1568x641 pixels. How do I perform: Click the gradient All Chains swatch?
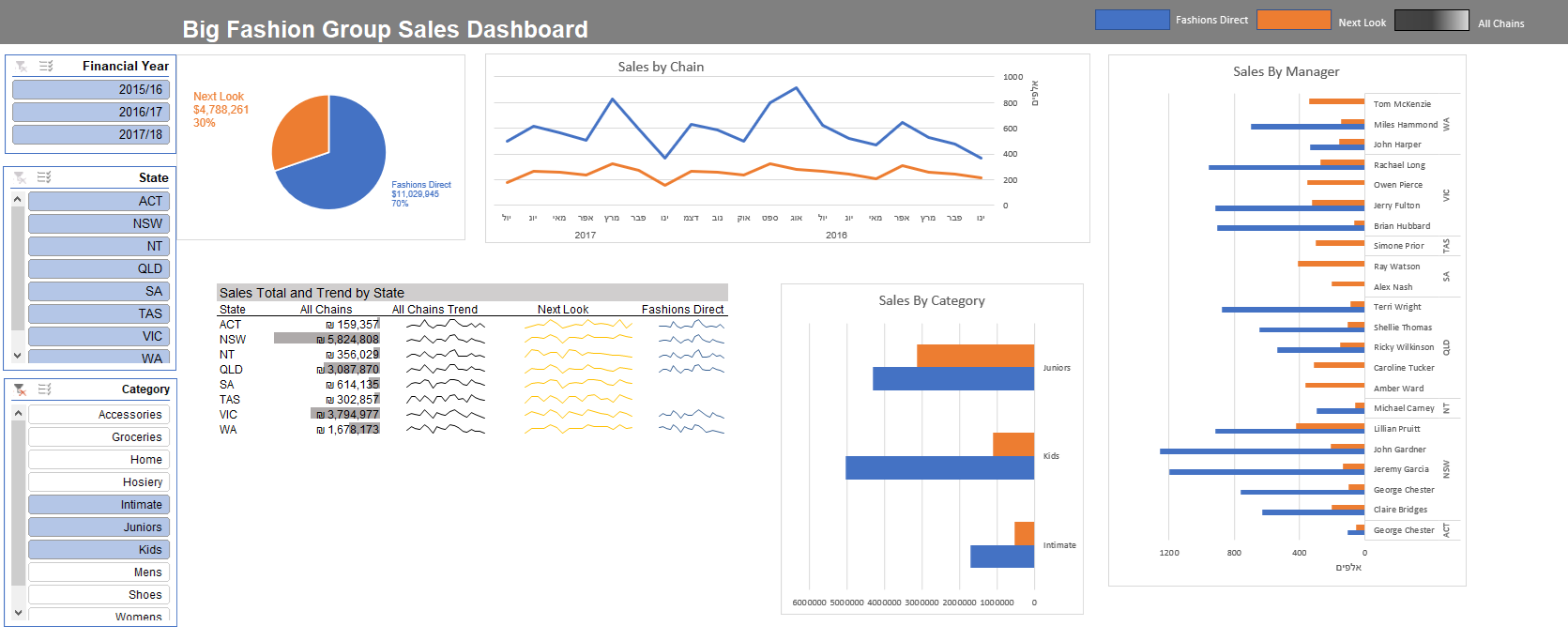click(x=1431, y=20)
